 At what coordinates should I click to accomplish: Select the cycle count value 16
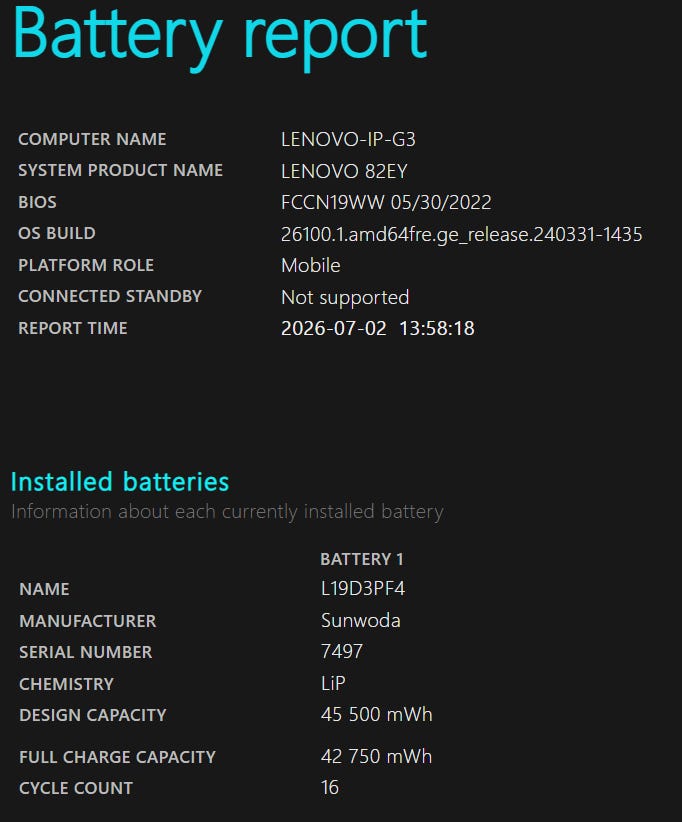(330, 787)
